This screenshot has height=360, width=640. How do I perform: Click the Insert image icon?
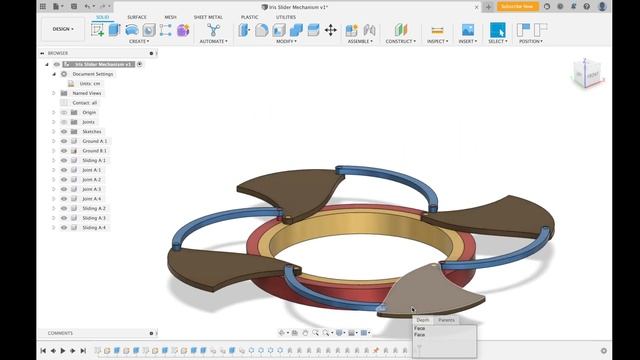coord(468,30)
